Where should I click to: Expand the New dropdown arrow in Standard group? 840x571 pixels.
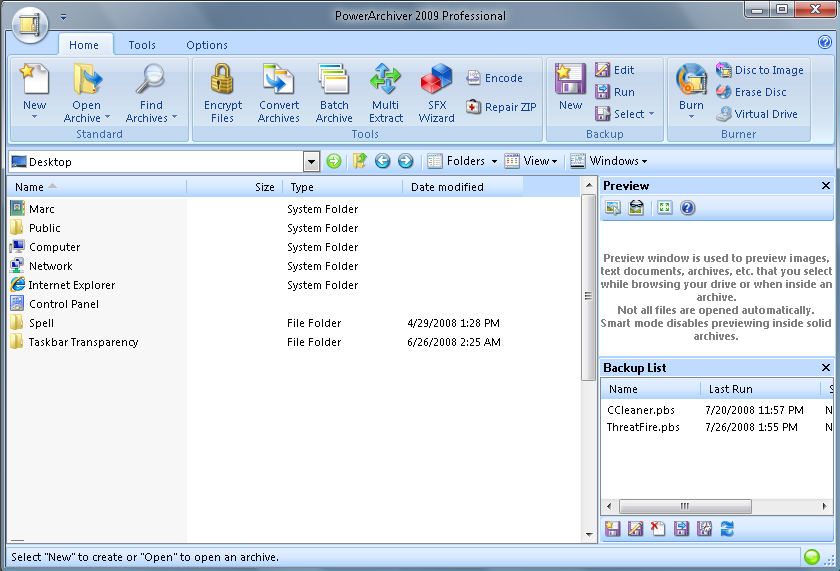(34, 117)
